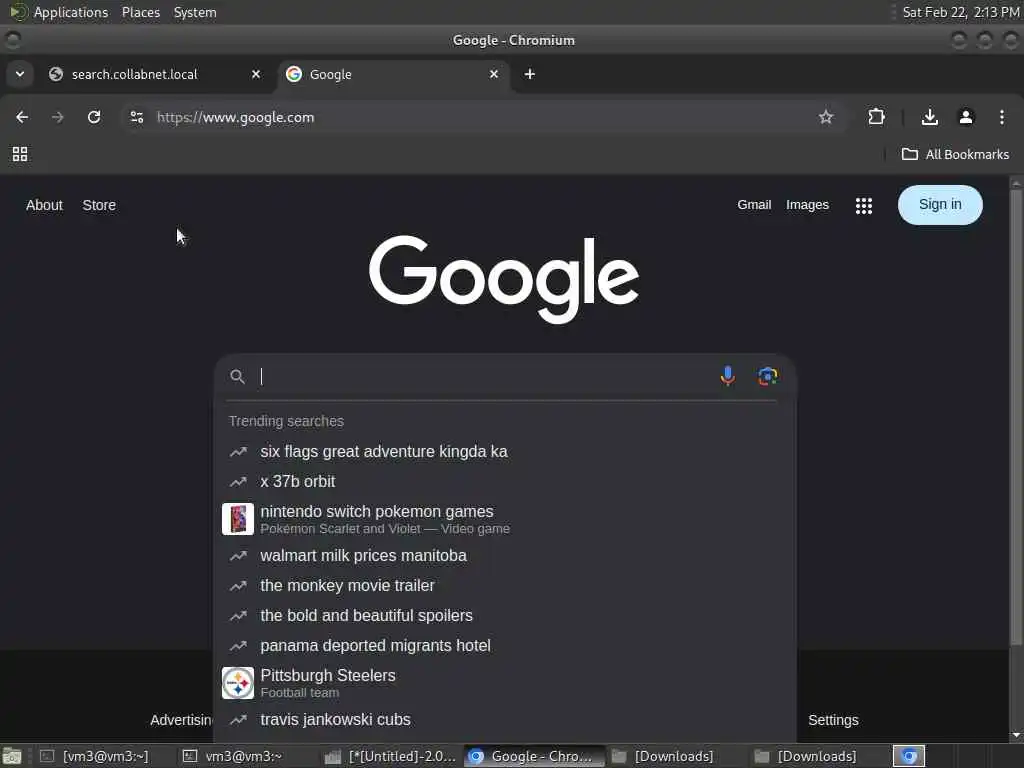The image size is (1024, 768).
Task: Open first [Downloads] window in taskbar
Action: [676, 756]
